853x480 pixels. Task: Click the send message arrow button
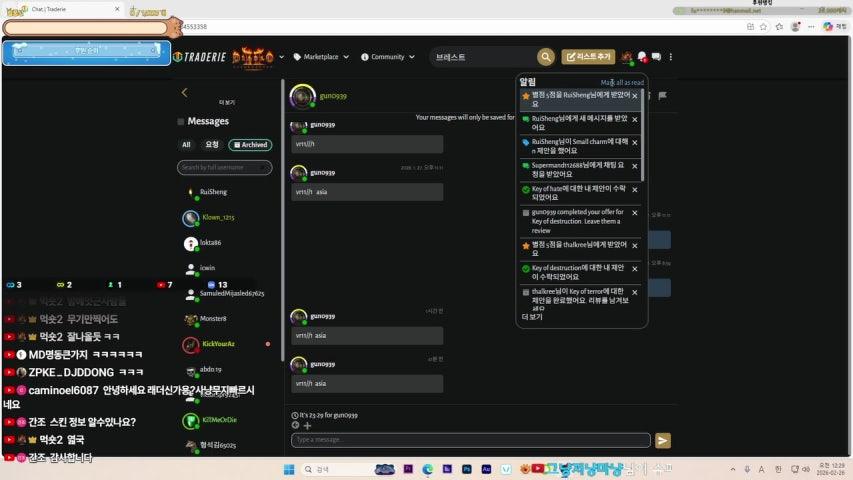663,440
